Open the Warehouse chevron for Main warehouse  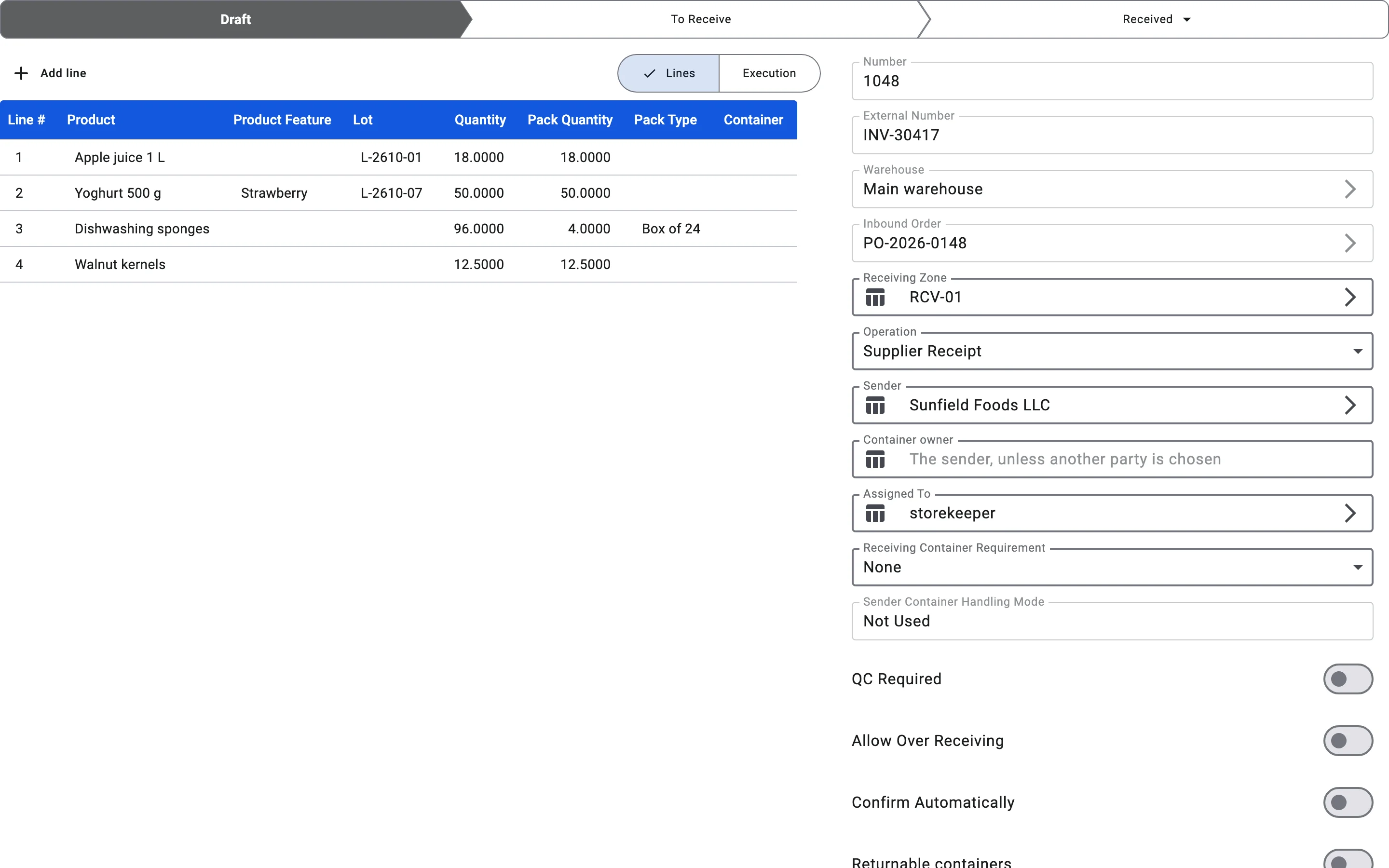pyautogui.click(x=1350, y=190)
